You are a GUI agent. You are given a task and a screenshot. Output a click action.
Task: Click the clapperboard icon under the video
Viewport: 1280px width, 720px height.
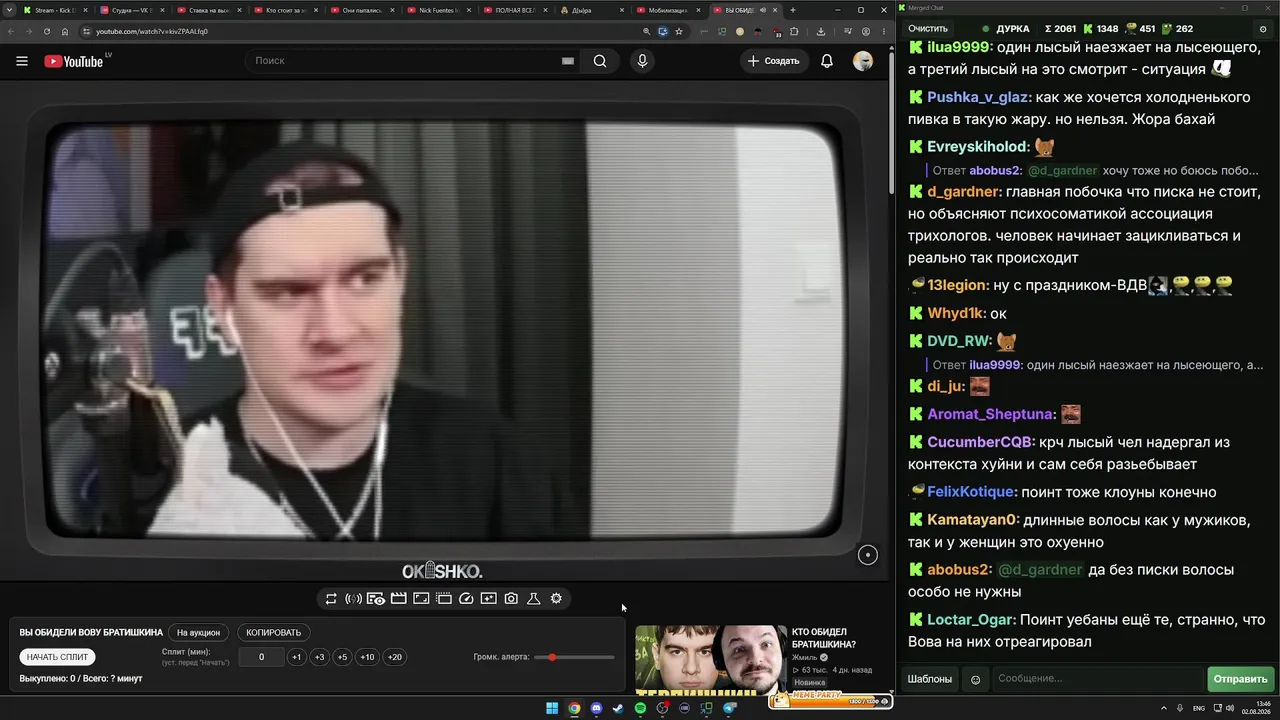[x=398, y=599]
